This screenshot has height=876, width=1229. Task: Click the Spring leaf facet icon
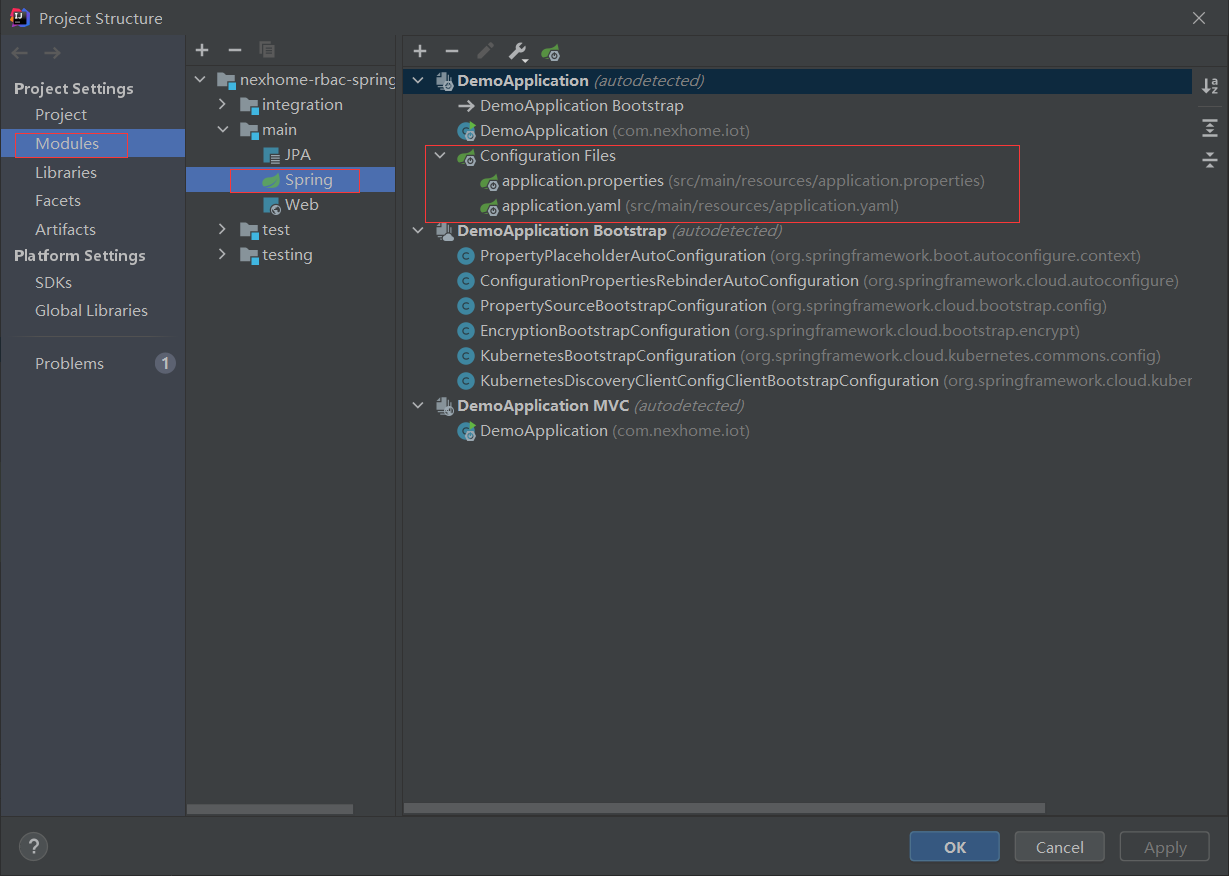pos(271,180)
